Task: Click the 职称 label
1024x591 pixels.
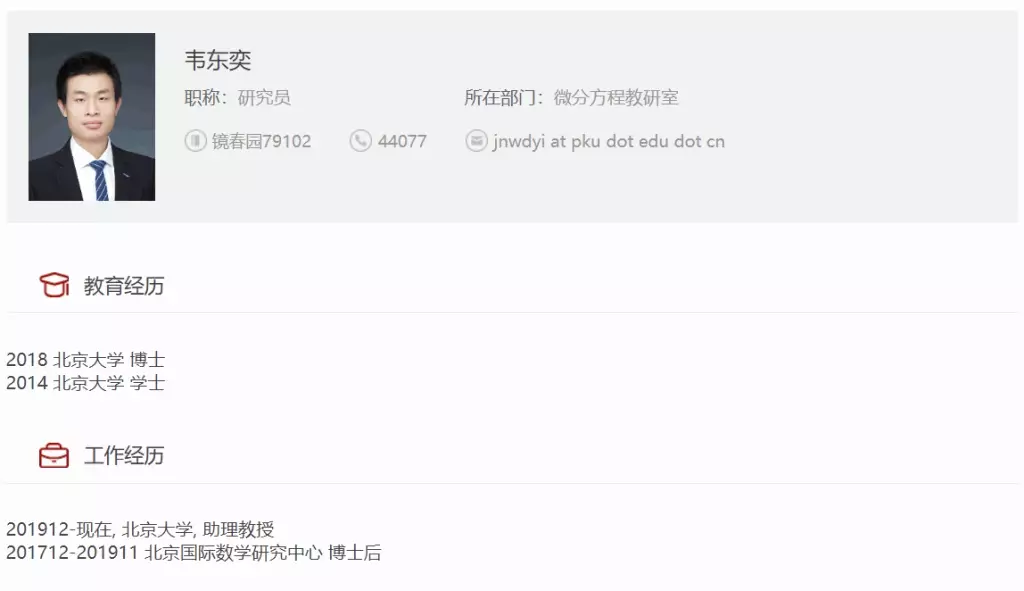Action: pos(205,97)
